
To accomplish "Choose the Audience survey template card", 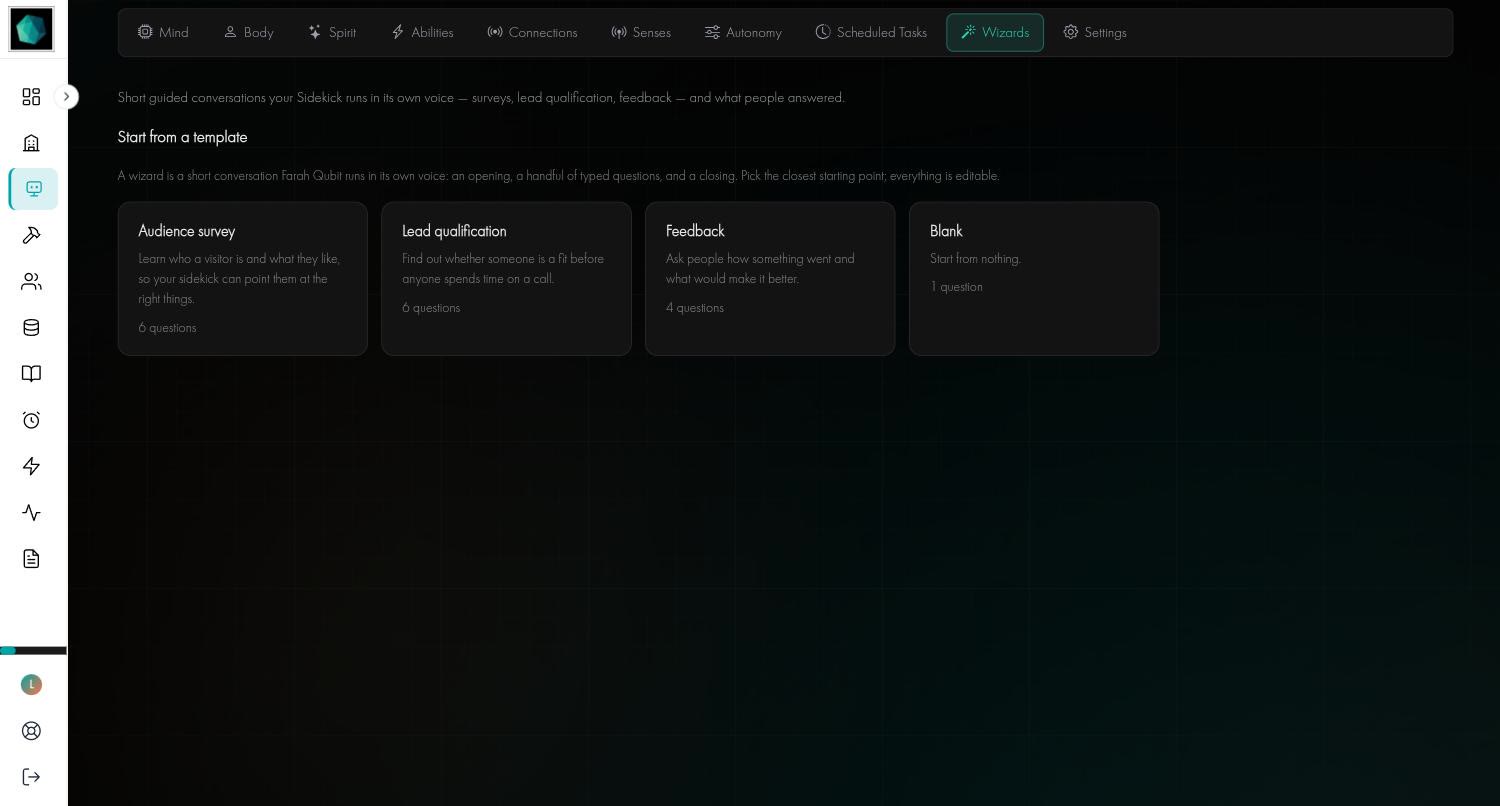I will (243, 279).
